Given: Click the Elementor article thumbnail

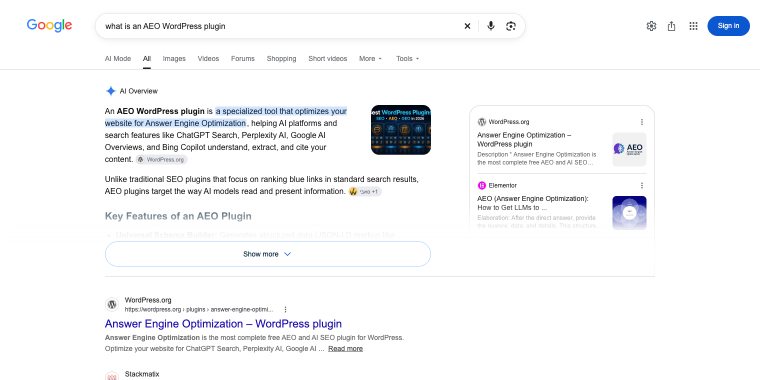Looking at the screenshot, I should (x=629, y=213).
